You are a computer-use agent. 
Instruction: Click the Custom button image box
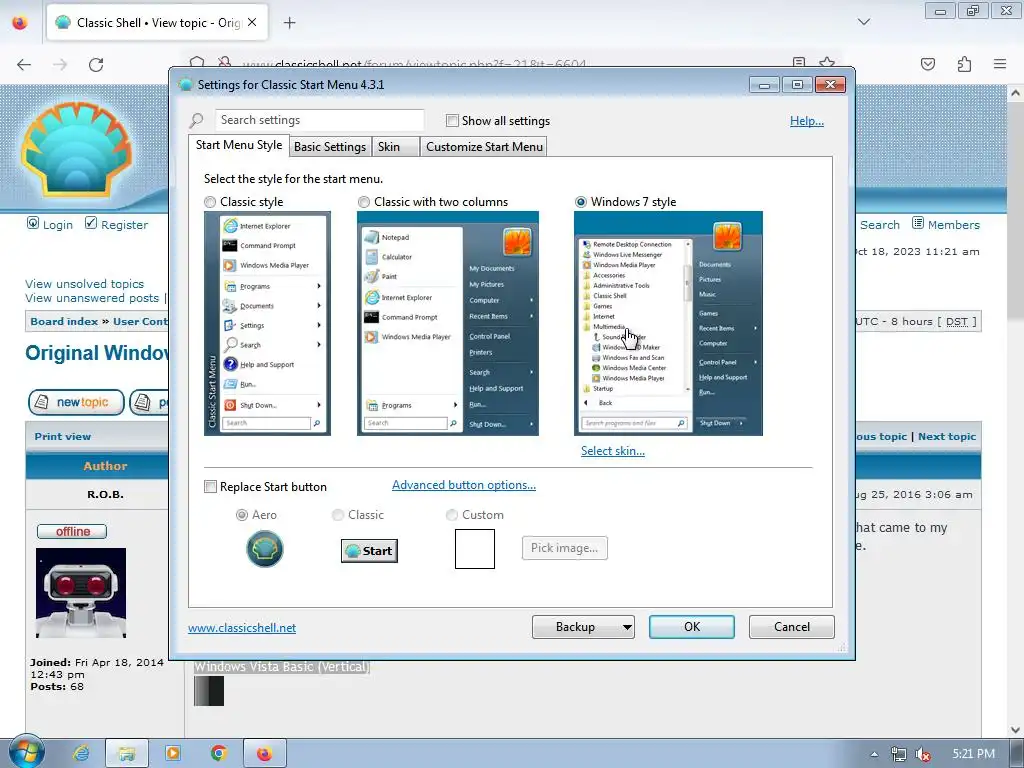pyautogui.click(x=475, y=549)
